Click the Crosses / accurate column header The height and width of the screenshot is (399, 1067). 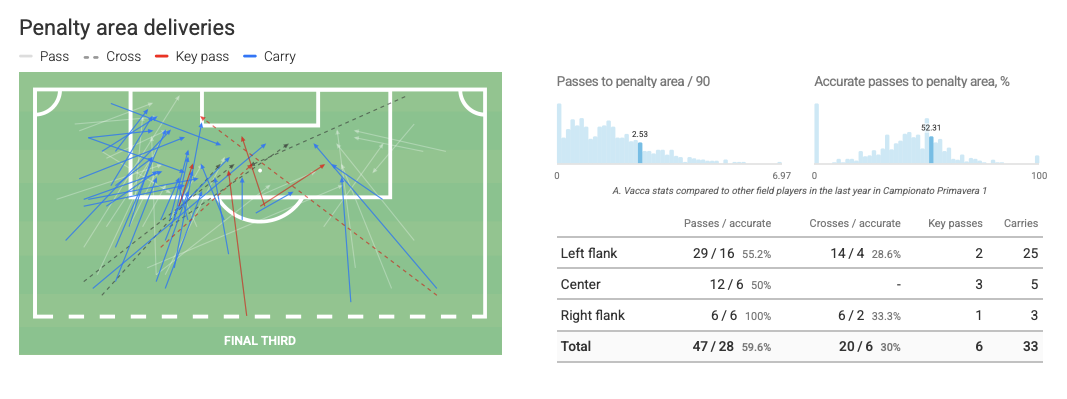coord(855,223)
